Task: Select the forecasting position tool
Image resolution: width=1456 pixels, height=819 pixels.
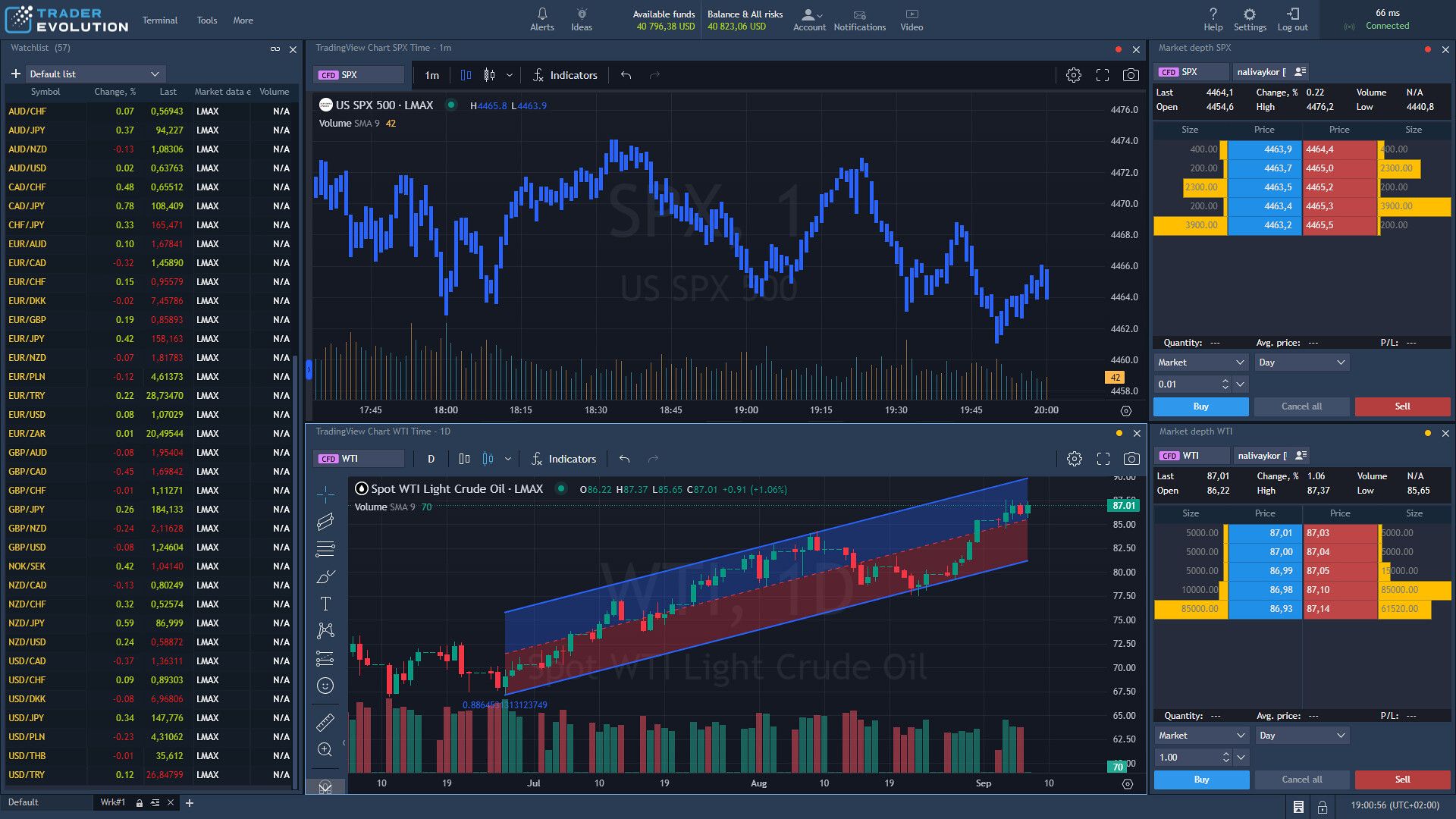Action: pos(325,658)
